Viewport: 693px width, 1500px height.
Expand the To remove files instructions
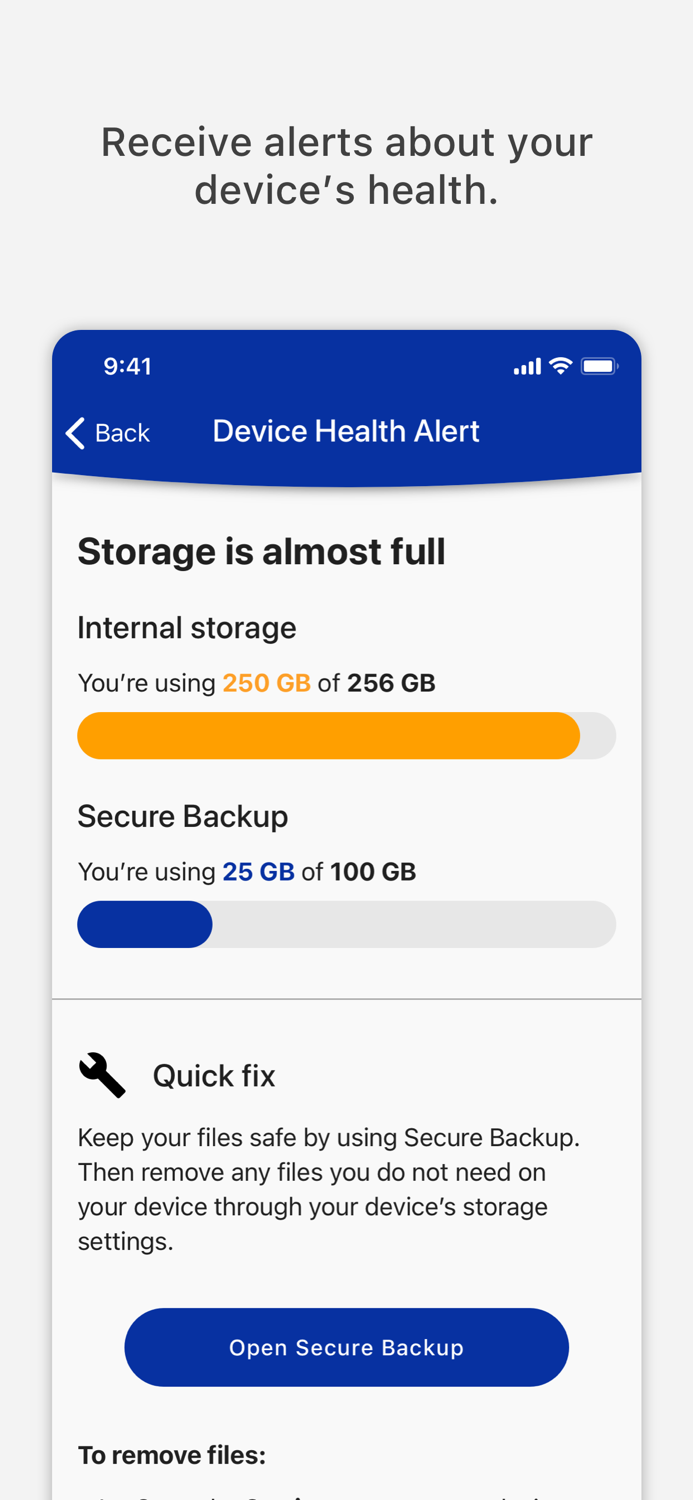pyautogui.click(x=171, y=1455)
